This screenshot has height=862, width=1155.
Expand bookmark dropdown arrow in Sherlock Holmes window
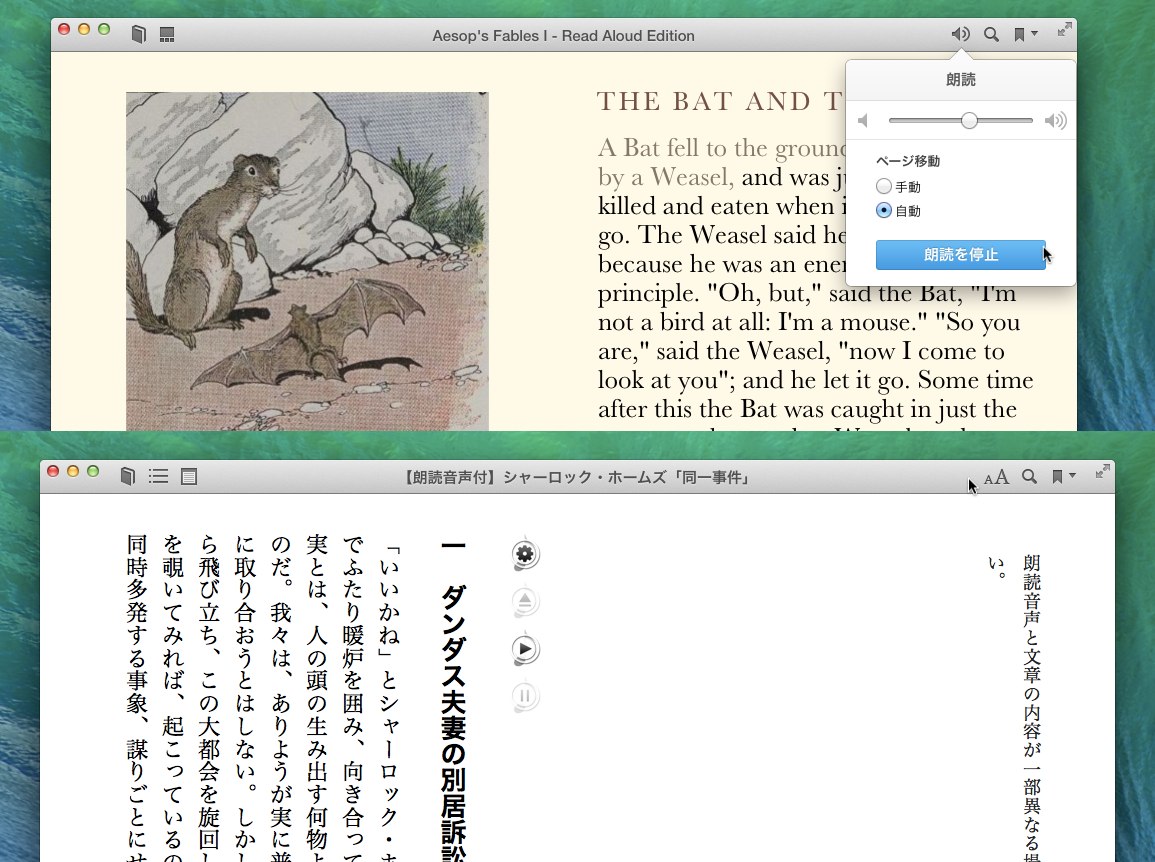(x=1072, y=476)
